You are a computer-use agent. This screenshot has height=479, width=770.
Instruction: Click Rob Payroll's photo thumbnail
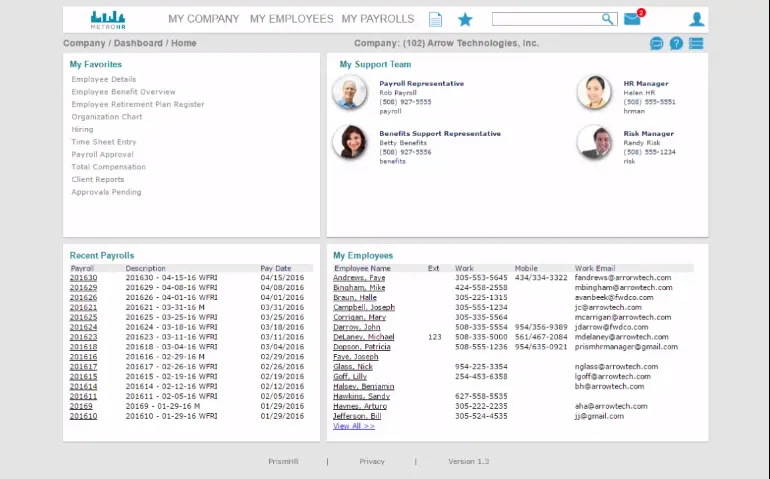pyautogui.click(x=349, y=92)
